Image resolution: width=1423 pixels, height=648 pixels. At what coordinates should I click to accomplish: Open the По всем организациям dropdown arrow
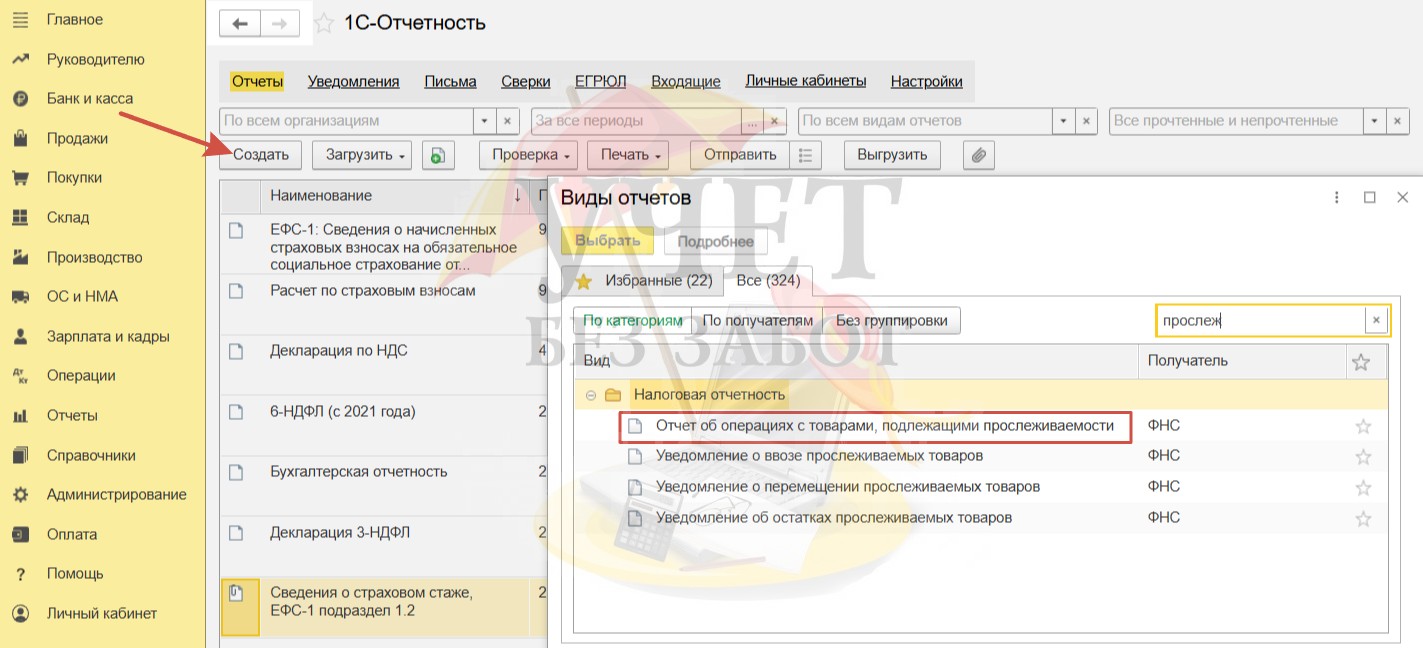coord(484,121)
